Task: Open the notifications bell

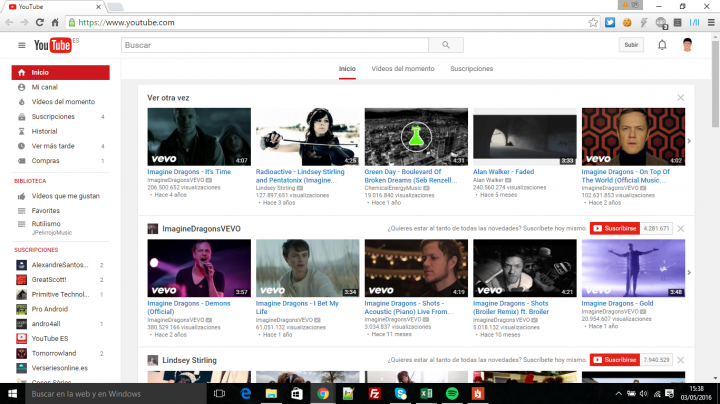Action: coord(662,45)
